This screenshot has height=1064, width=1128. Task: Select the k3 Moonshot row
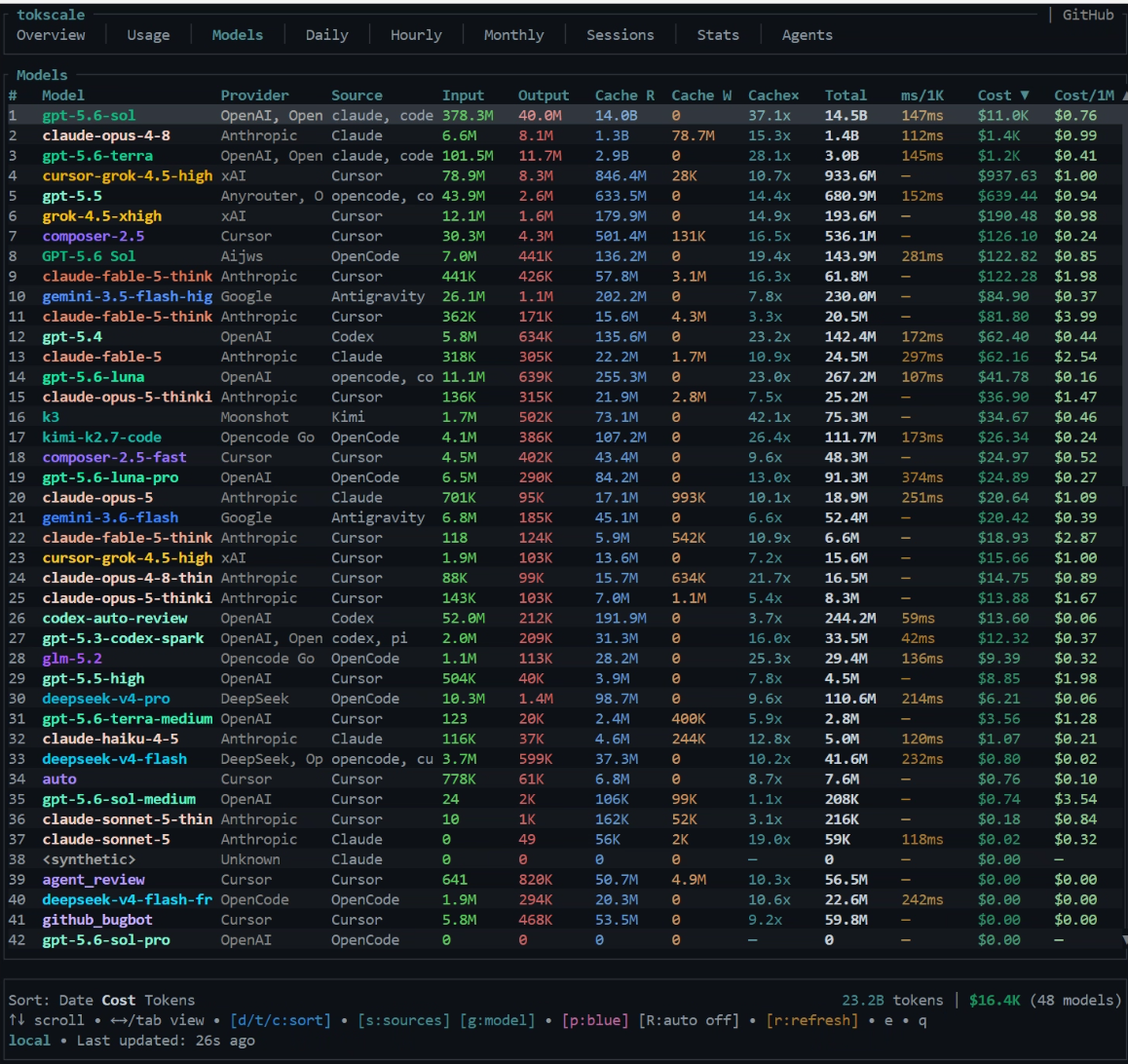point(563,417)
